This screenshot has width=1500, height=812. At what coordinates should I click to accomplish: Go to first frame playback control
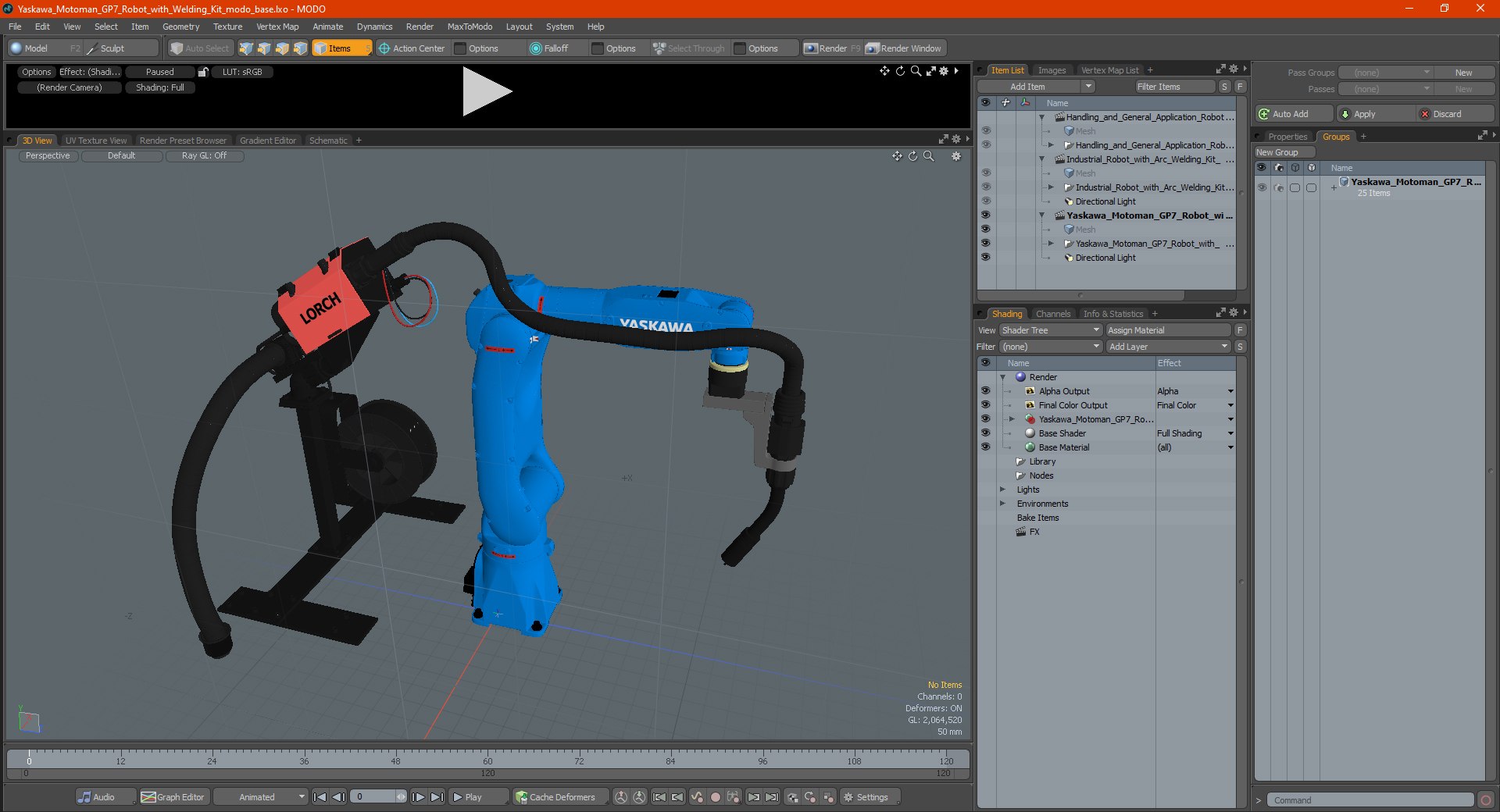(320, 797)
